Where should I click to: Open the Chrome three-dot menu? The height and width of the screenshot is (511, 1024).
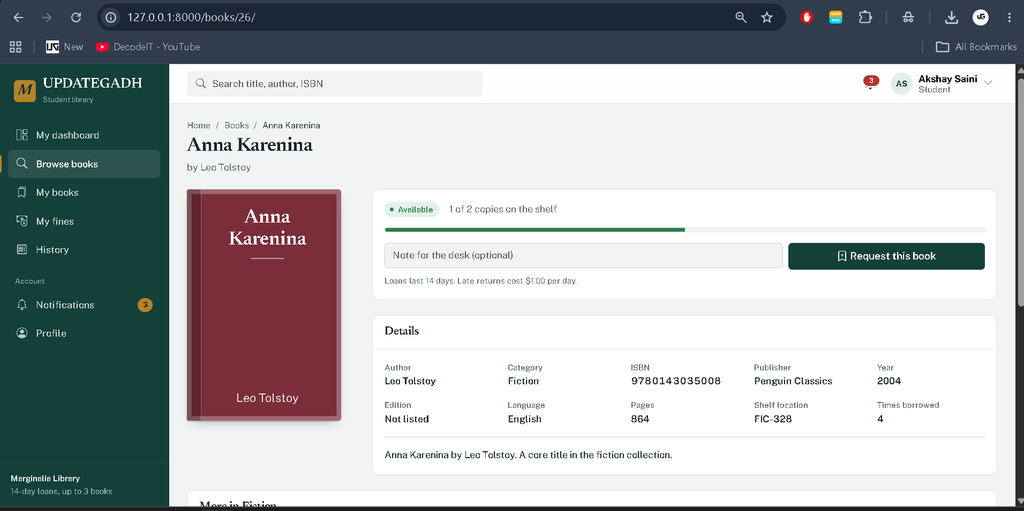tap(1010, 18)
